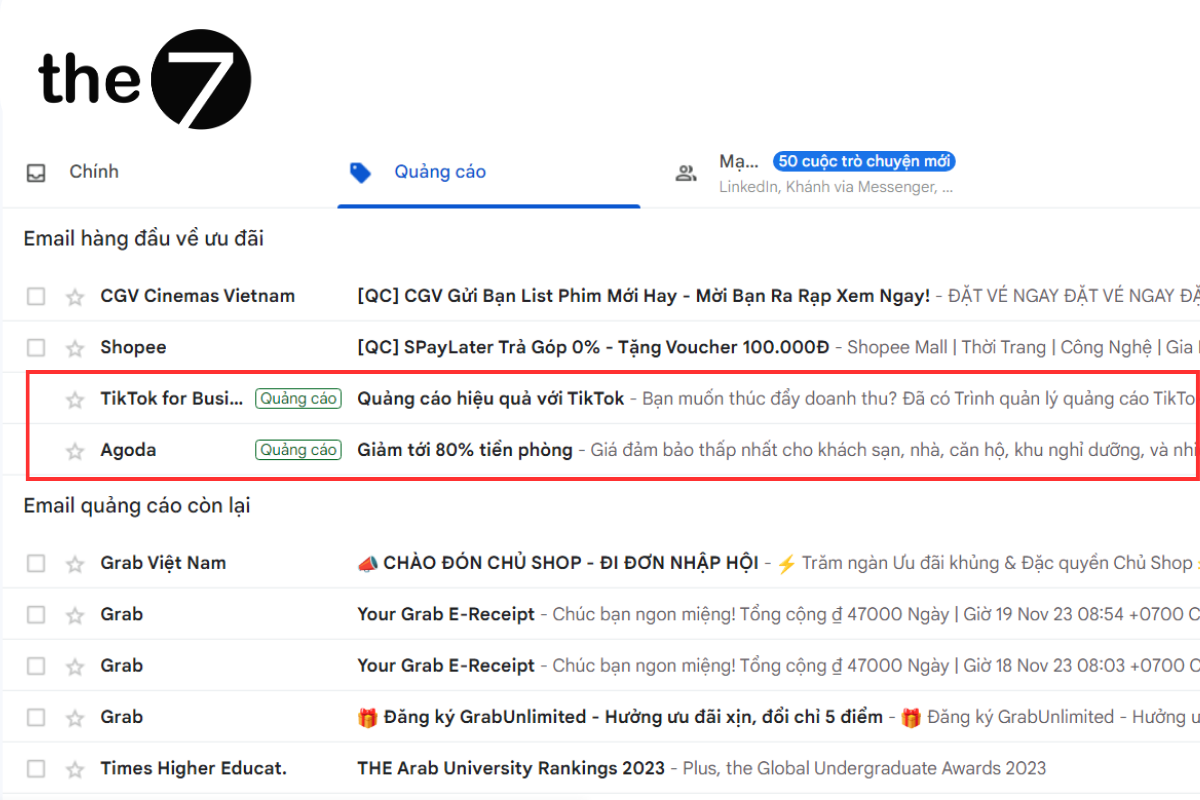Star the TikTok for Business email
Viewport: 1200px width, 800px height.
tap(74, 398)
